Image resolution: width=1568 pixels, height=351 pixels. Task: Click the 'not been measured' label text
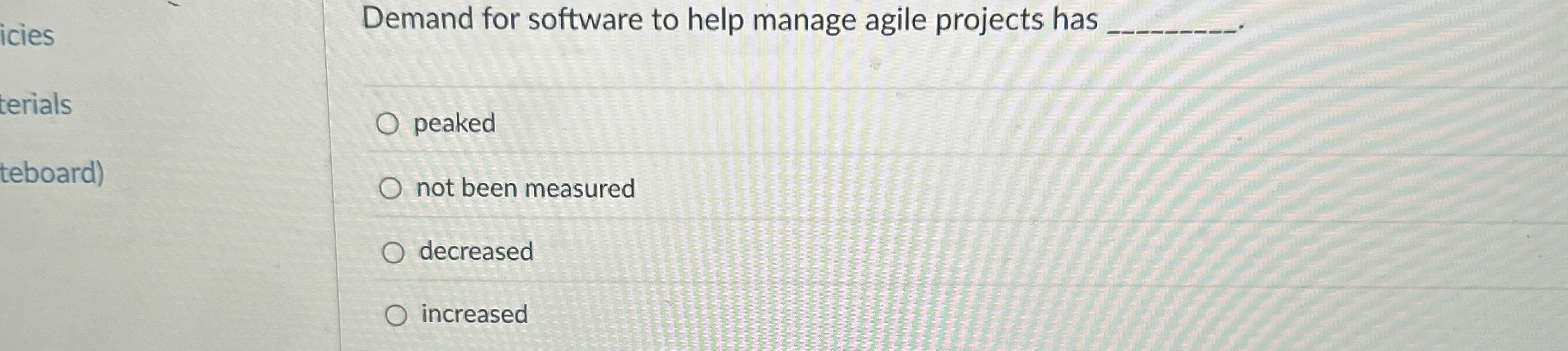point(526,189)
